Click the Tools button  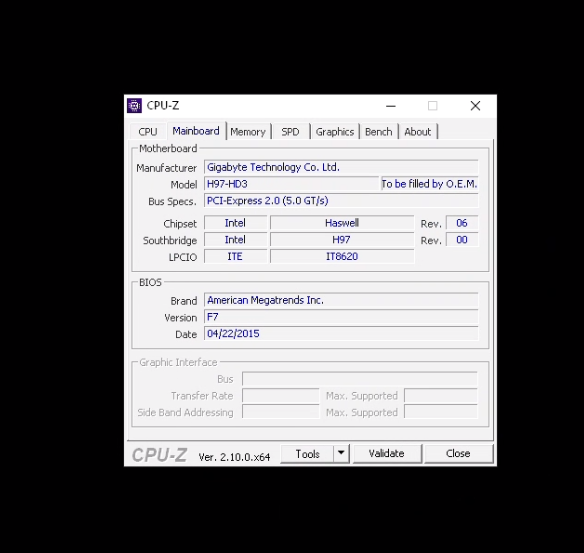tap(307, 454)
